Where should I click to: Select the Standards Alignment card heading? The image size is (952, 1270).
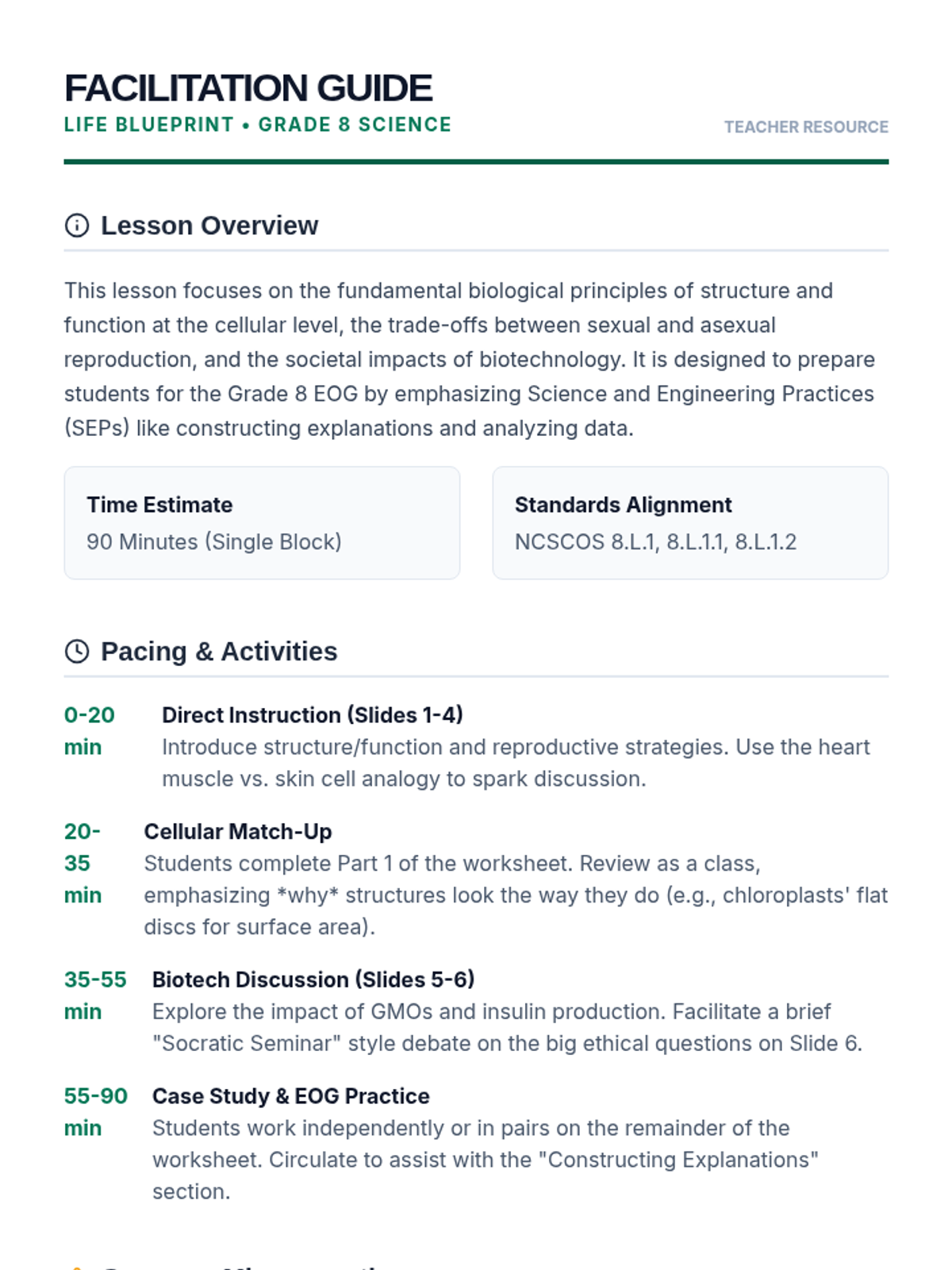tap(624, 505)
